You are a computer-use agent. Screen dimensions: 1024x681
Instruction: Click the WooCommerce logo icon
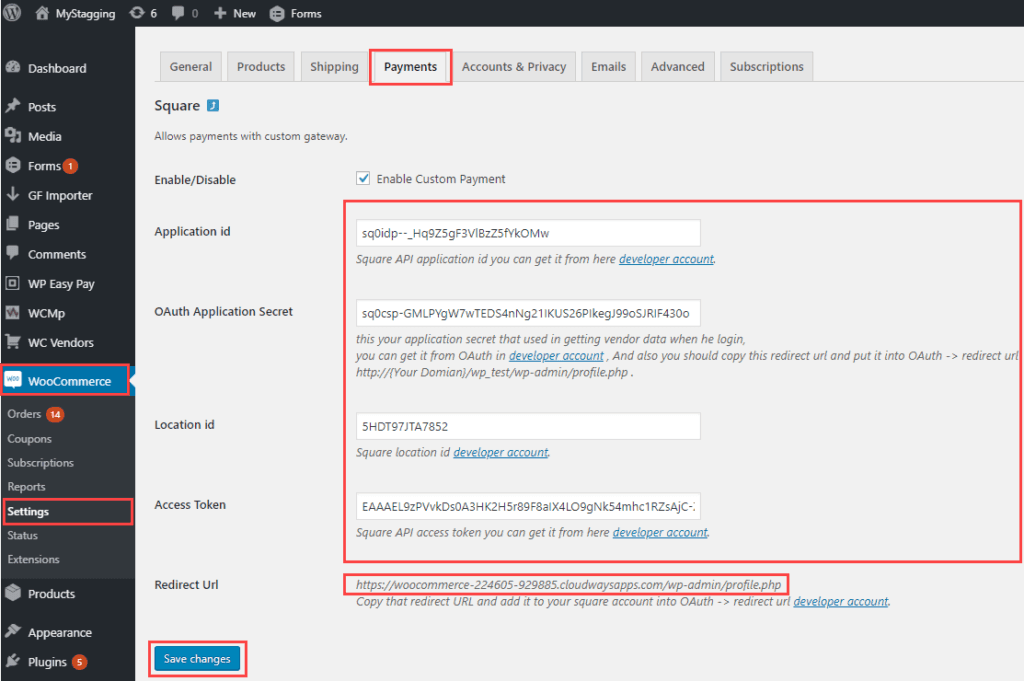tap(12, 380)
